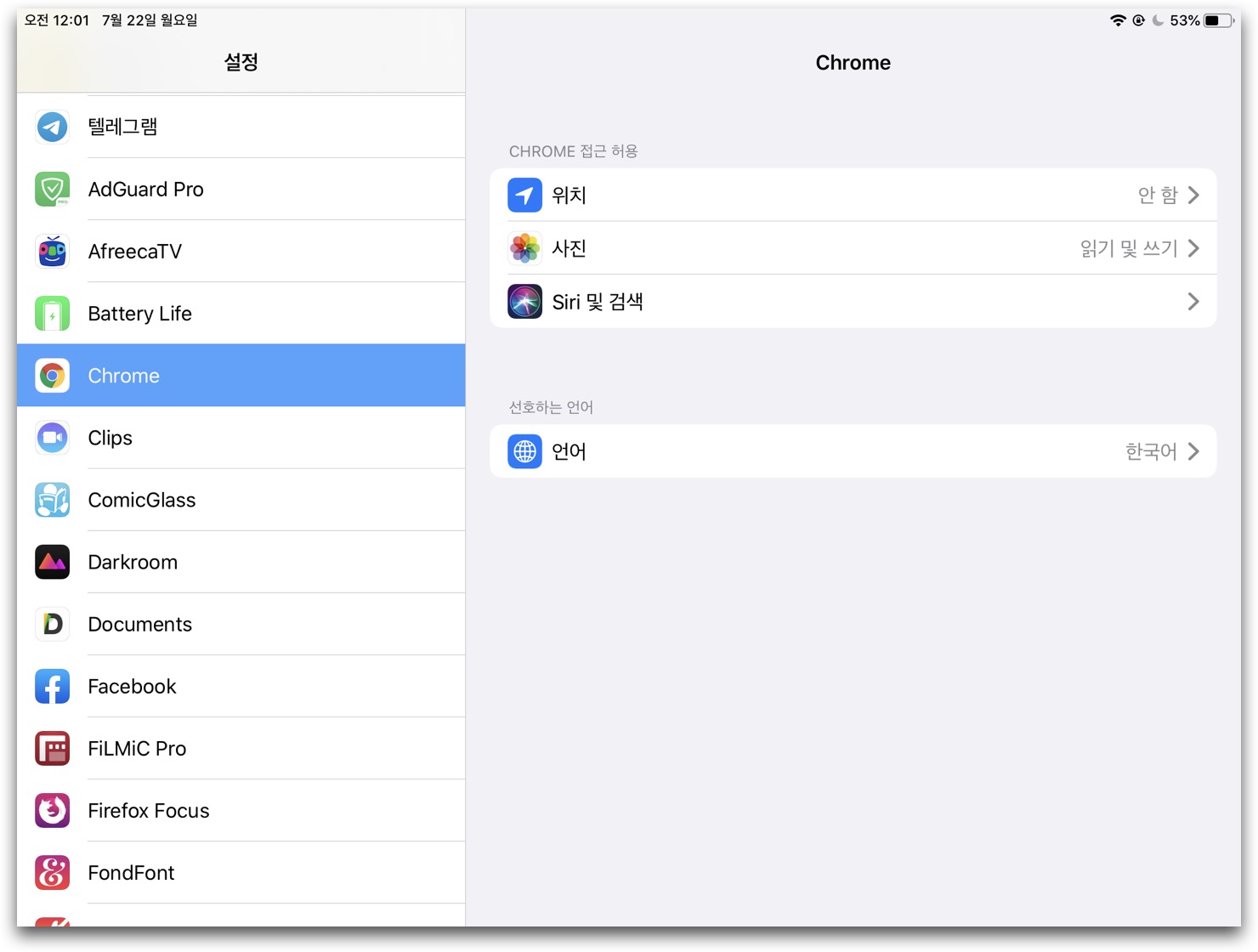The width and height of the screenshot is (1258, 952).
Task: Open FiLMiC Pro settings entry
Action: [x=241, y=748]
